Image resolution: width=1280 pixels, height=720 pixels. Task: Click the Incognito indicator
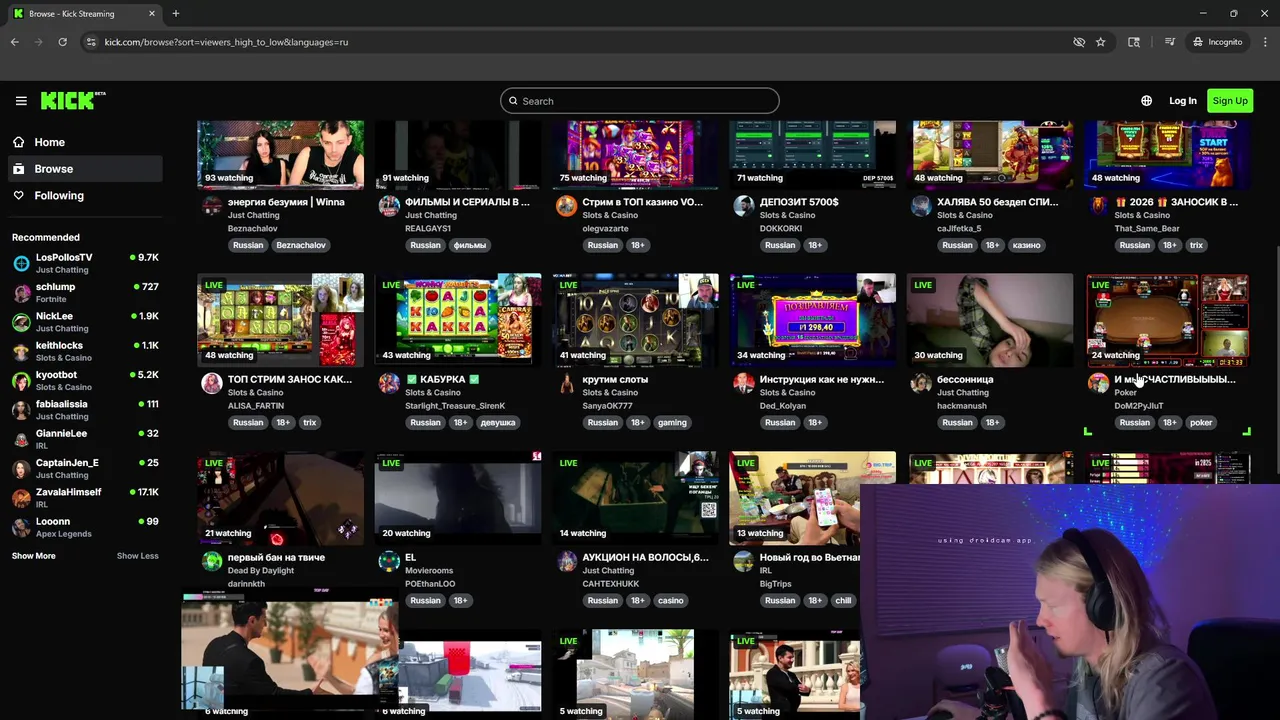1217,42
